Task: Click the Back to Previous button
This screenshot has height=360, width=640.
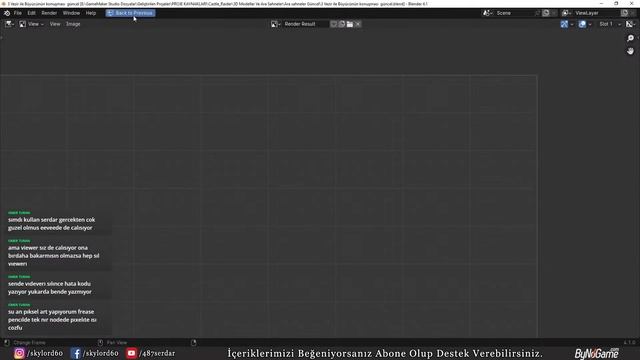Action: coord(130,13)
